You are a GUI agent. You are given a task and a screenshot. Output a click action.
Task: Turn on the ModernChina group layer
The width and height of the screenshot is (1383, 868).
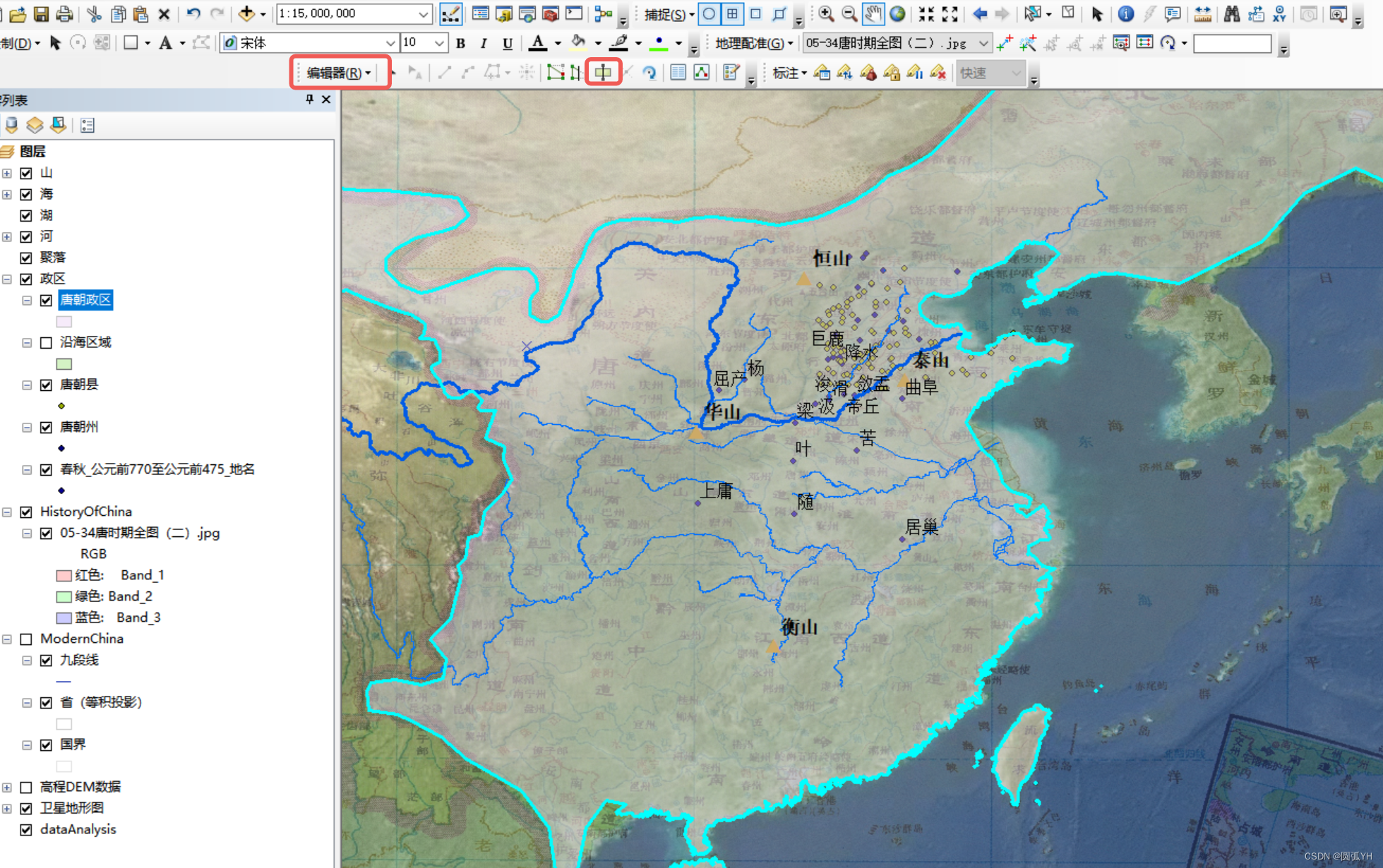tap(27, 639)
